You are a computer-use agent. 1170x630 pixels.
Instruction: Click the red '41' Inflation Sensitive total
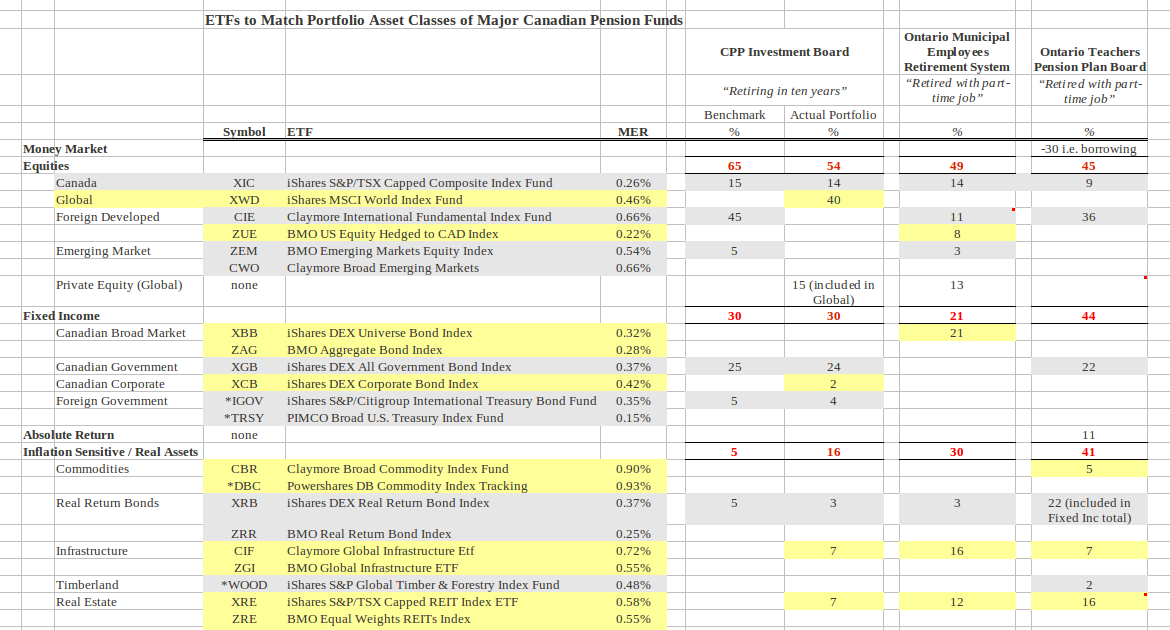point(1089,452)
